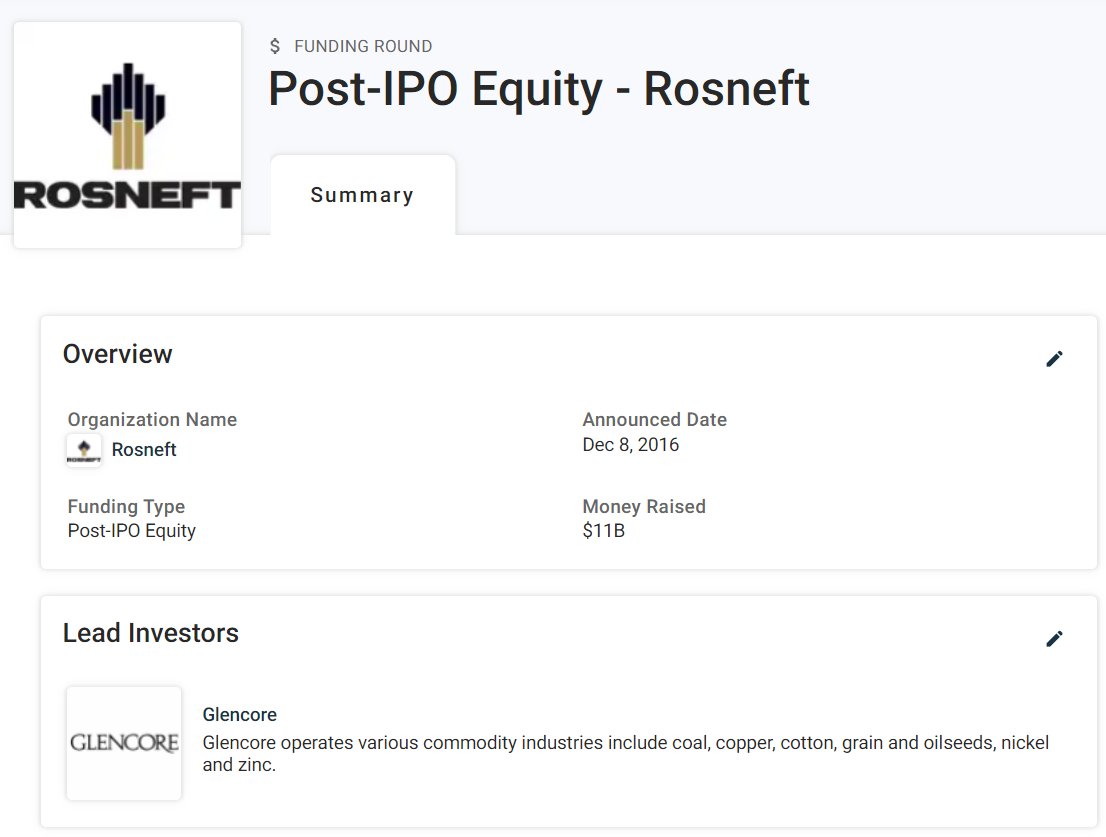Click the Overview section edit pencil icon
This screenshot has height=837, width=1106.
1054,359
